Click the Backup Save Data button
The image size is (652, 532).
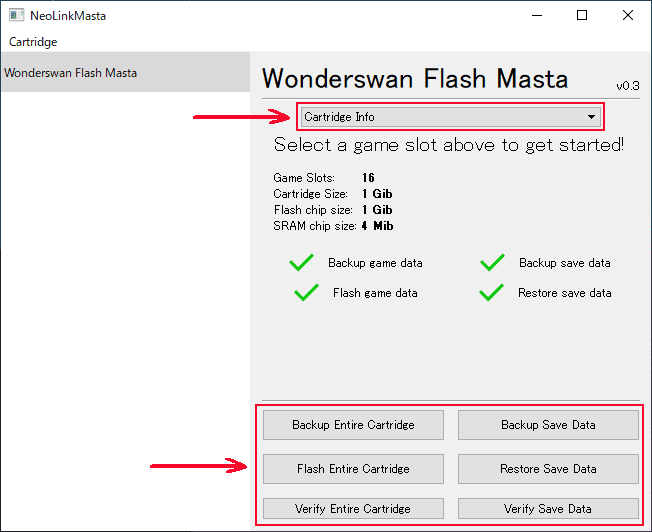coord(548,425)
